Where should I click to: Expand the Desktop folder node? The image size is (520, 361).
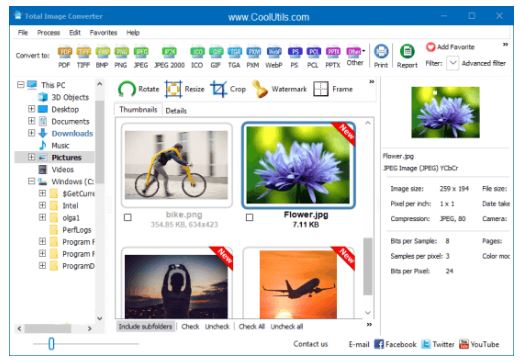tap(31, 109)
